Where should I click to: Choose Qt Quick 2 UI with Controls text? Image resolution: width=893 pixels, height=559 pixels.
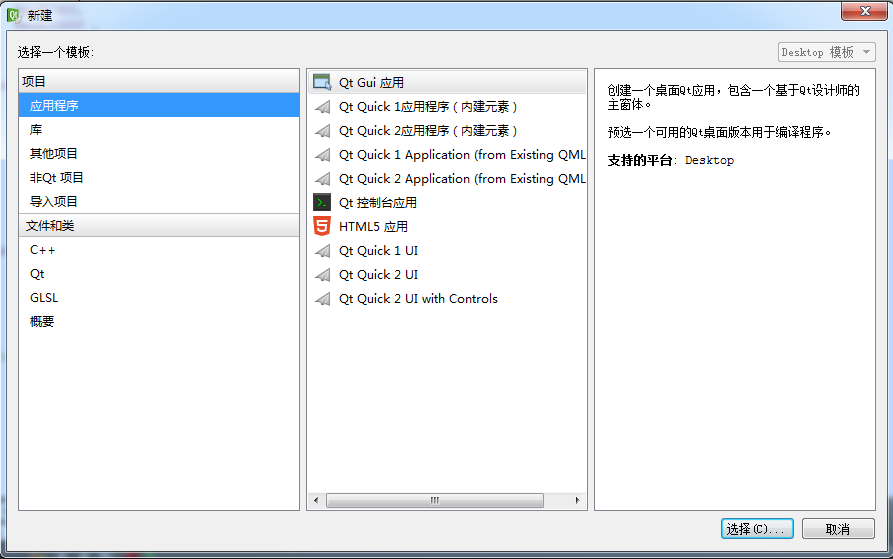click(x=418, y=299)
